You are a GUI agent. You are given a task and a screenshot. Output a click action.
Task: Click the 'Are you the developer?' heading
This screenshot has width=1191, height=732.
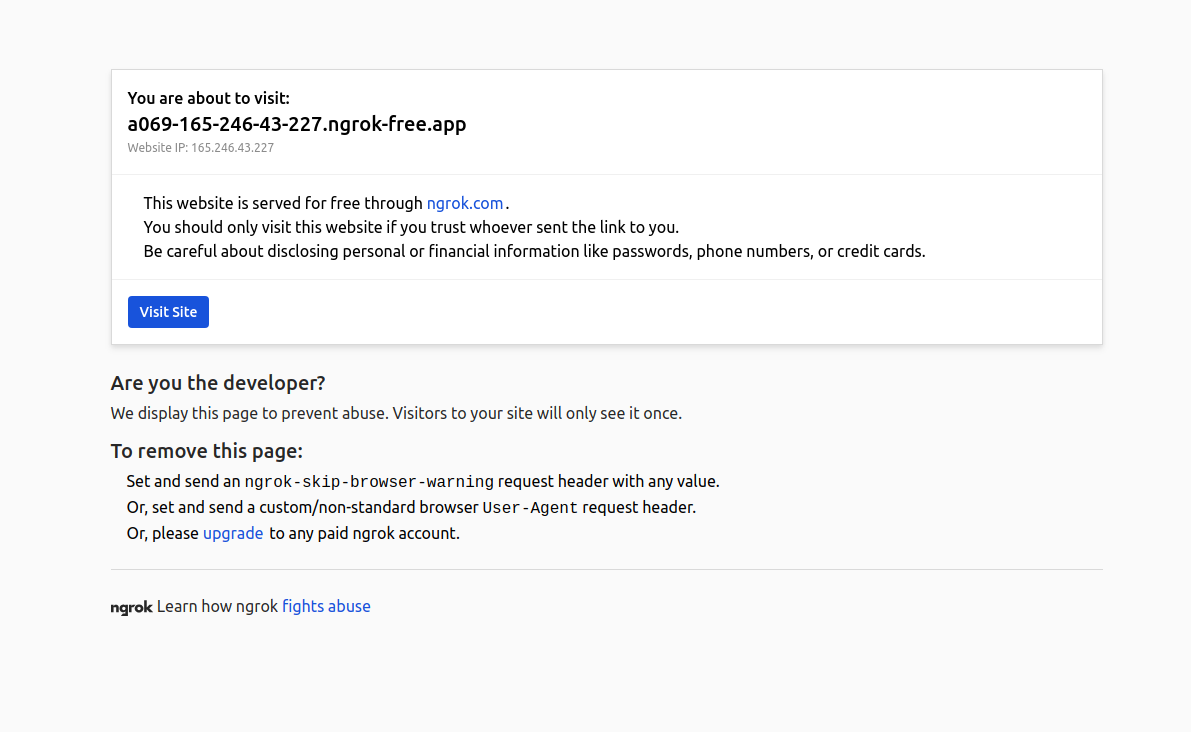click(218, 383)
